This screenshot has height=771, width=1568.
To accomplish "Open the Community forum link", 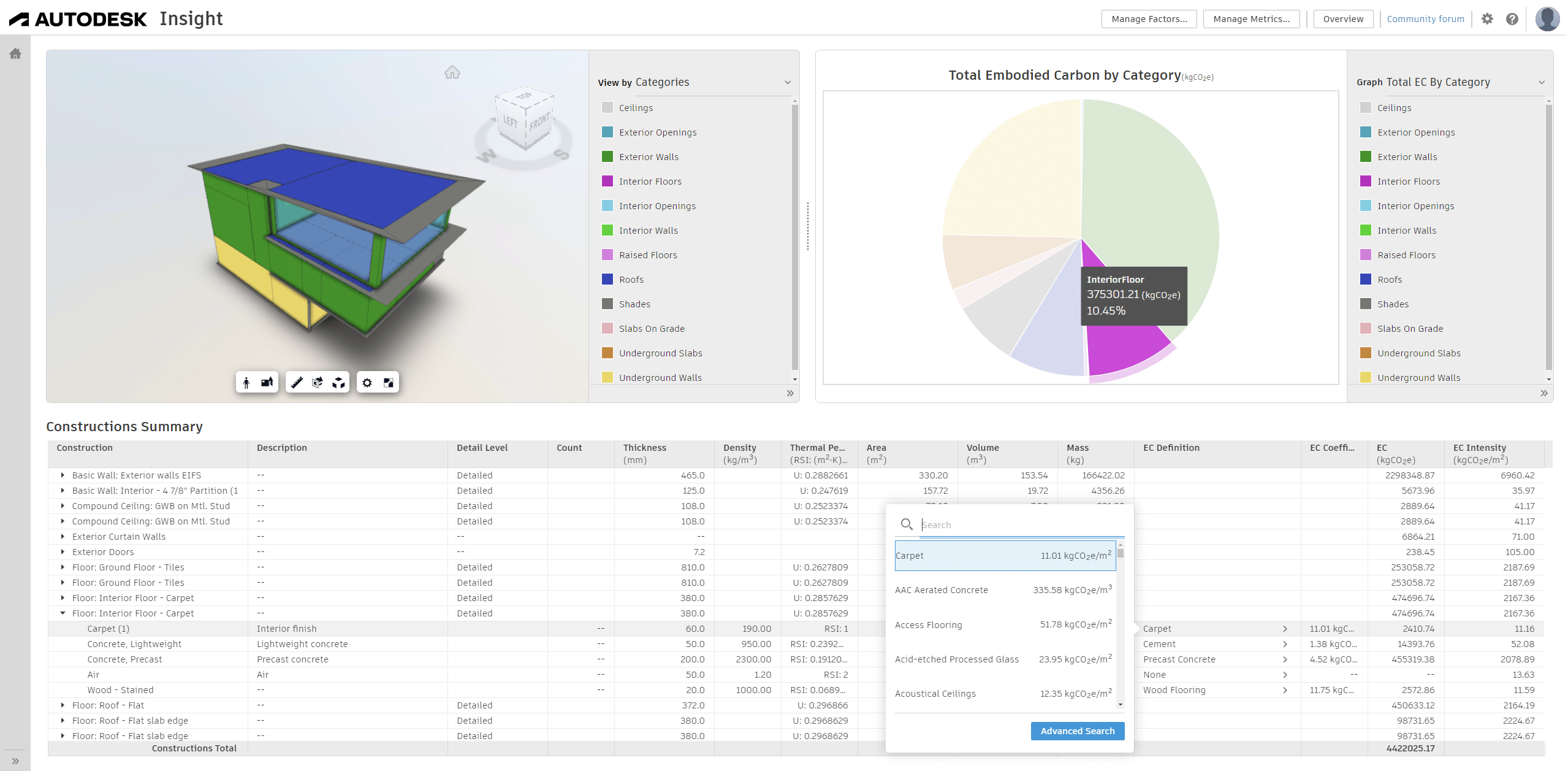I will pyautogui.click(x=1425, y=18).
